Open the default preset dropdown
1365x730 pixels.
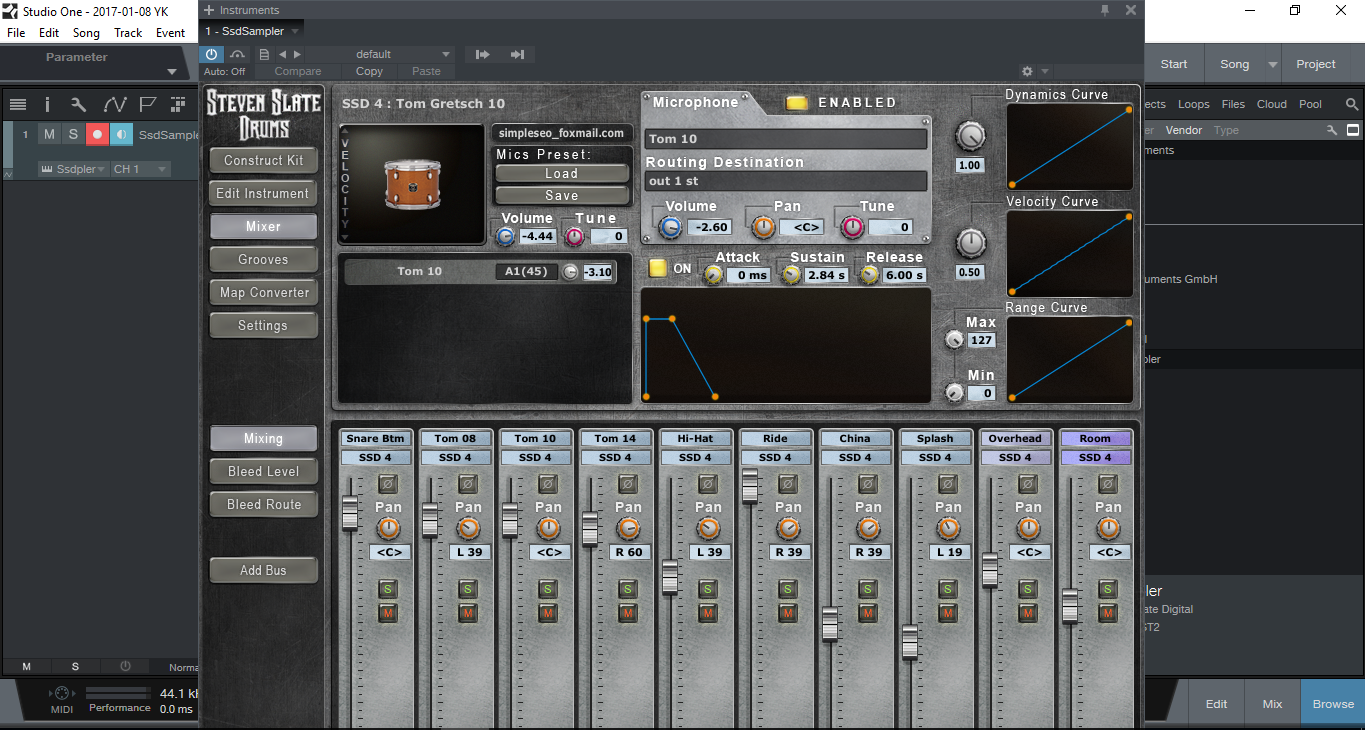coord(446,55)
